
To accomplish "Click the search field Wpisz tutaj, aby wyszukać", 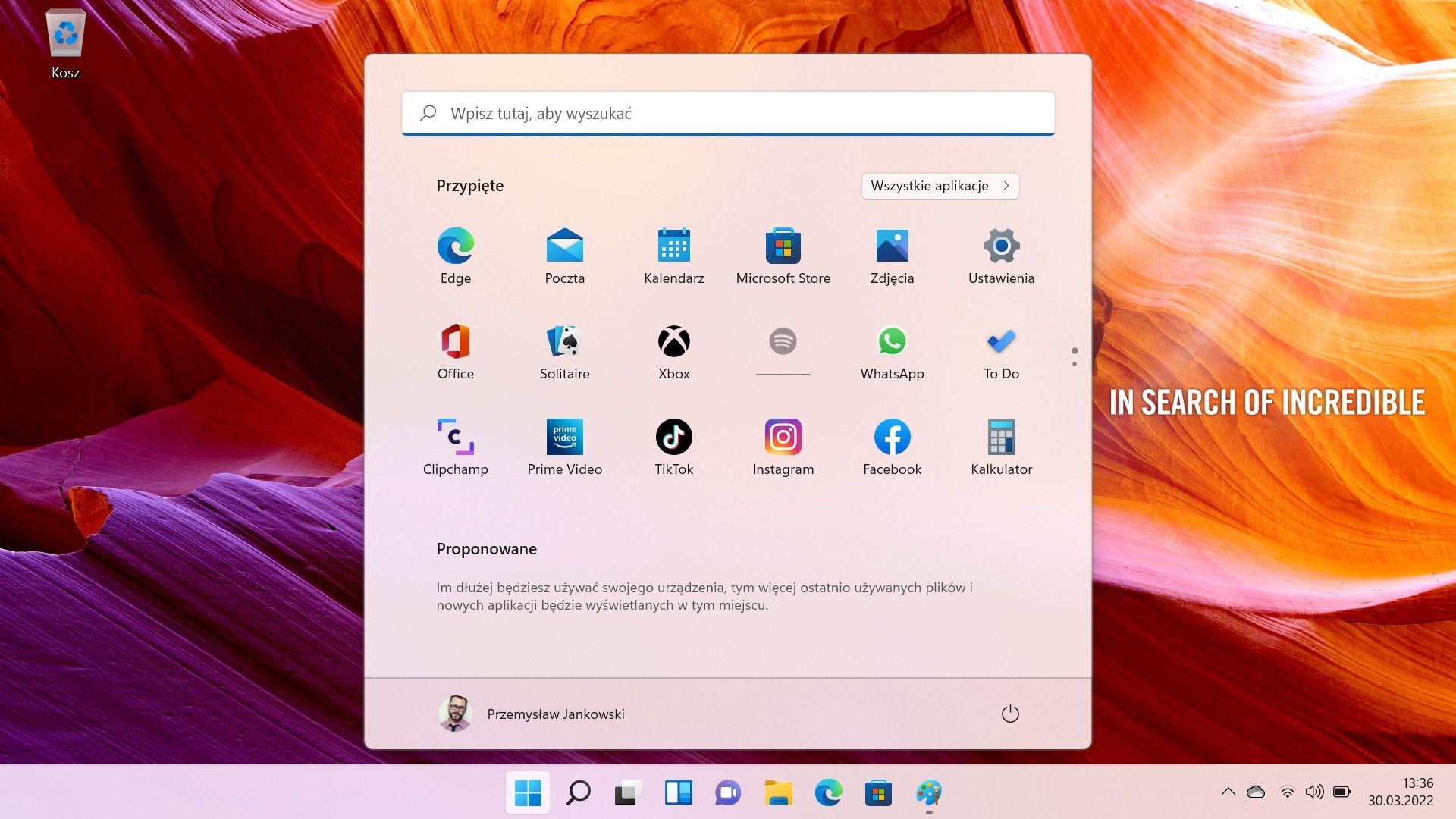I will pos(728,113).
